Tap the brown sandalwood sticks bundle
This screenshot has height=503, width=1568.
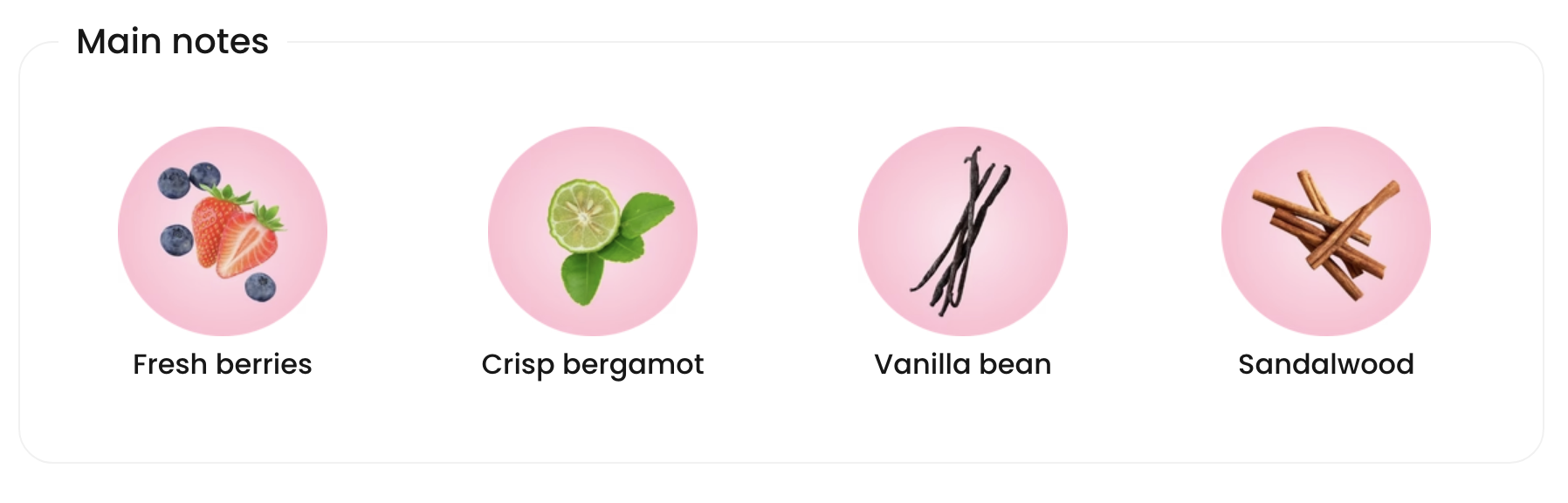click(x=1325, y=233)
